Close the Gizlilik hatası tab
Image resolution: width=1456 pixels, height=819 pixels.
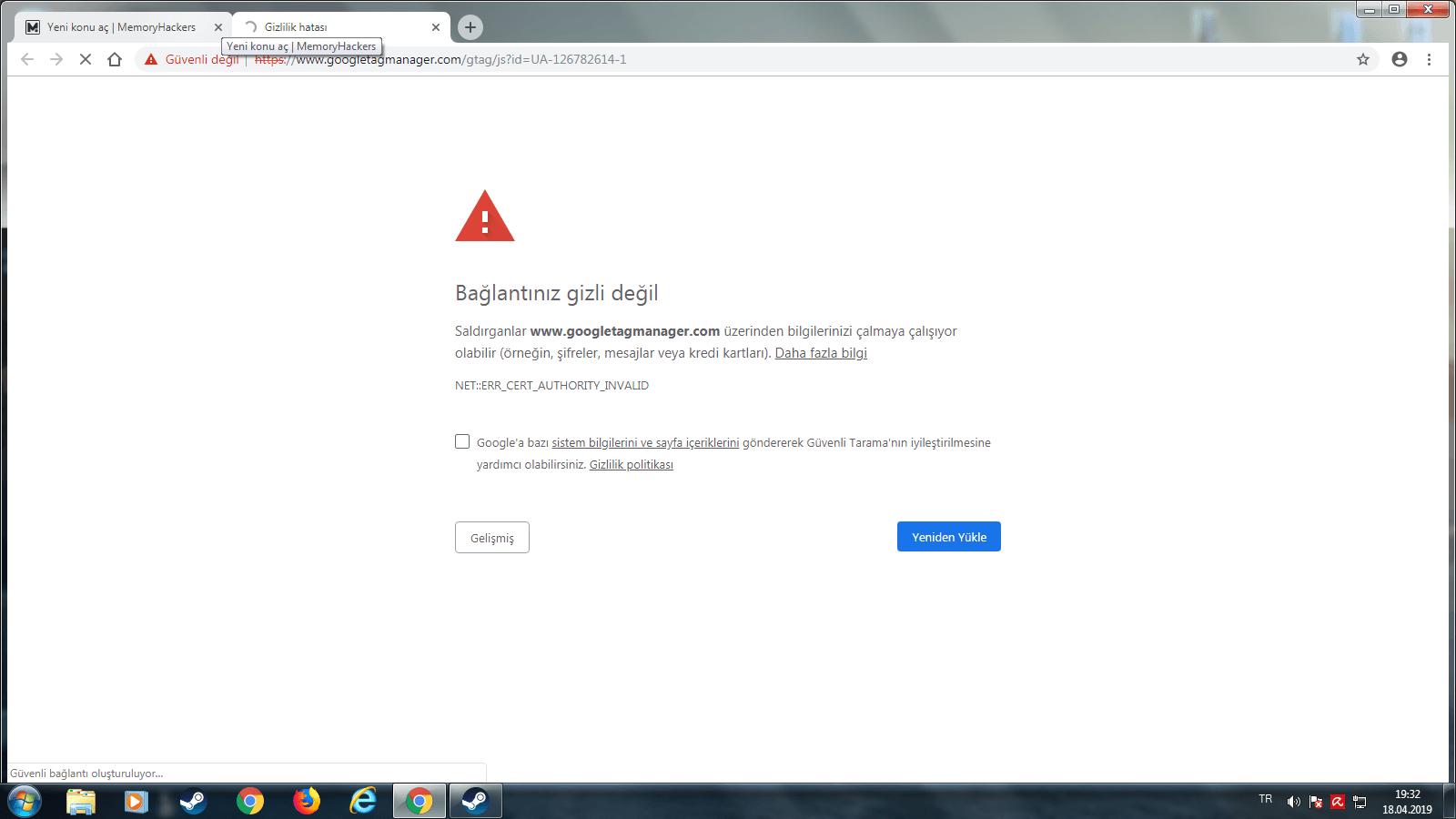[x=436, y=27]
